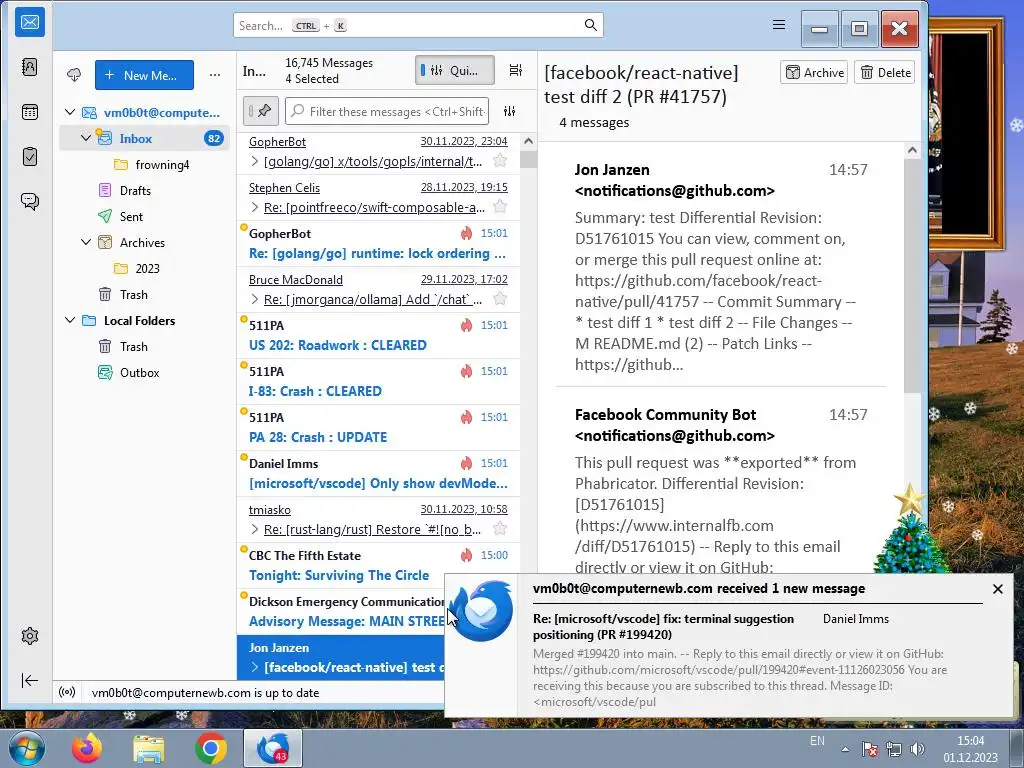Click the volume speaker tray icon
Image resolution: width=1024 pixels, height=768 pixels.
918,749
